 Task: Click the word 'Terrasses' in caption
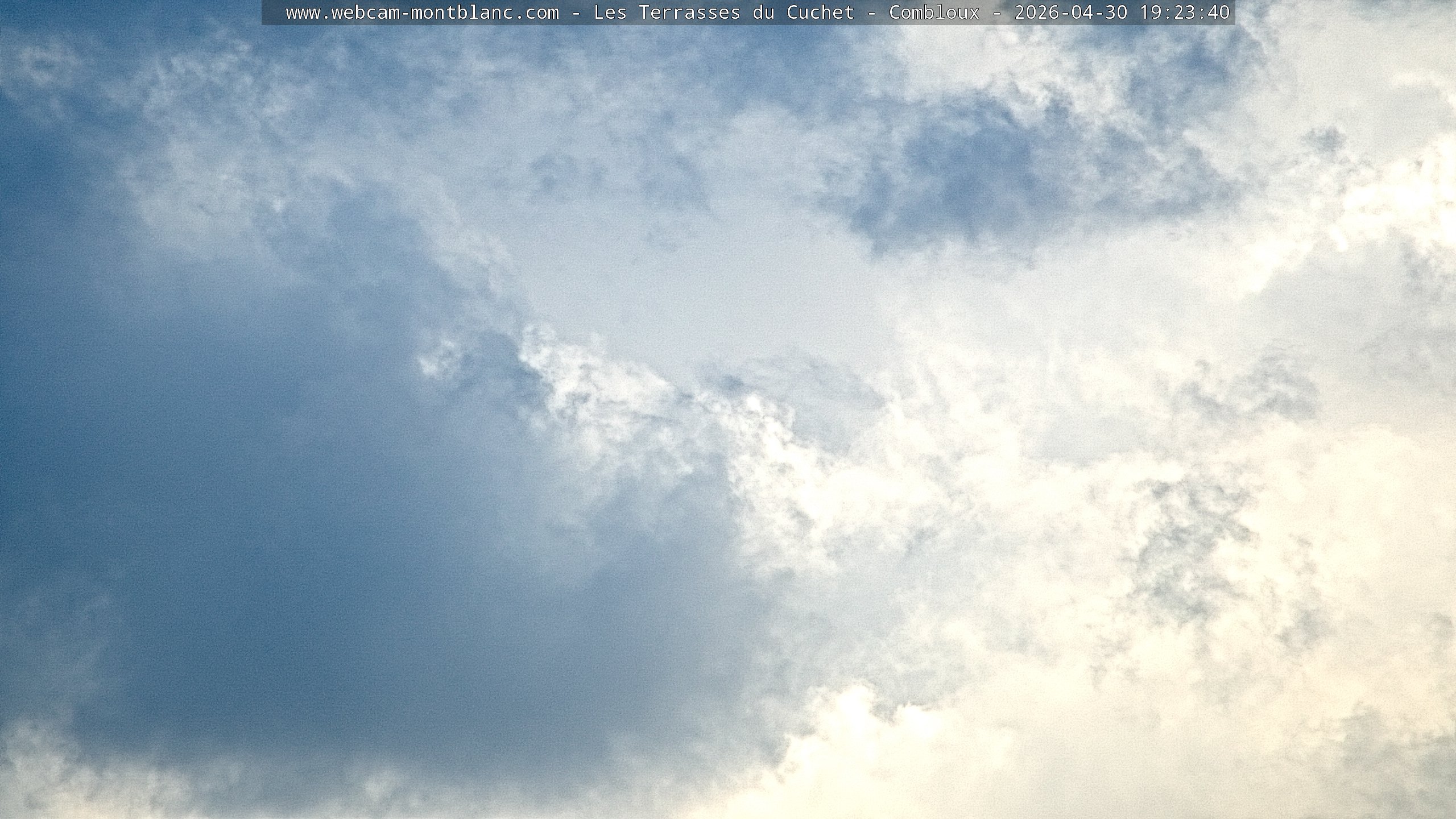click(x=689, y=13)
